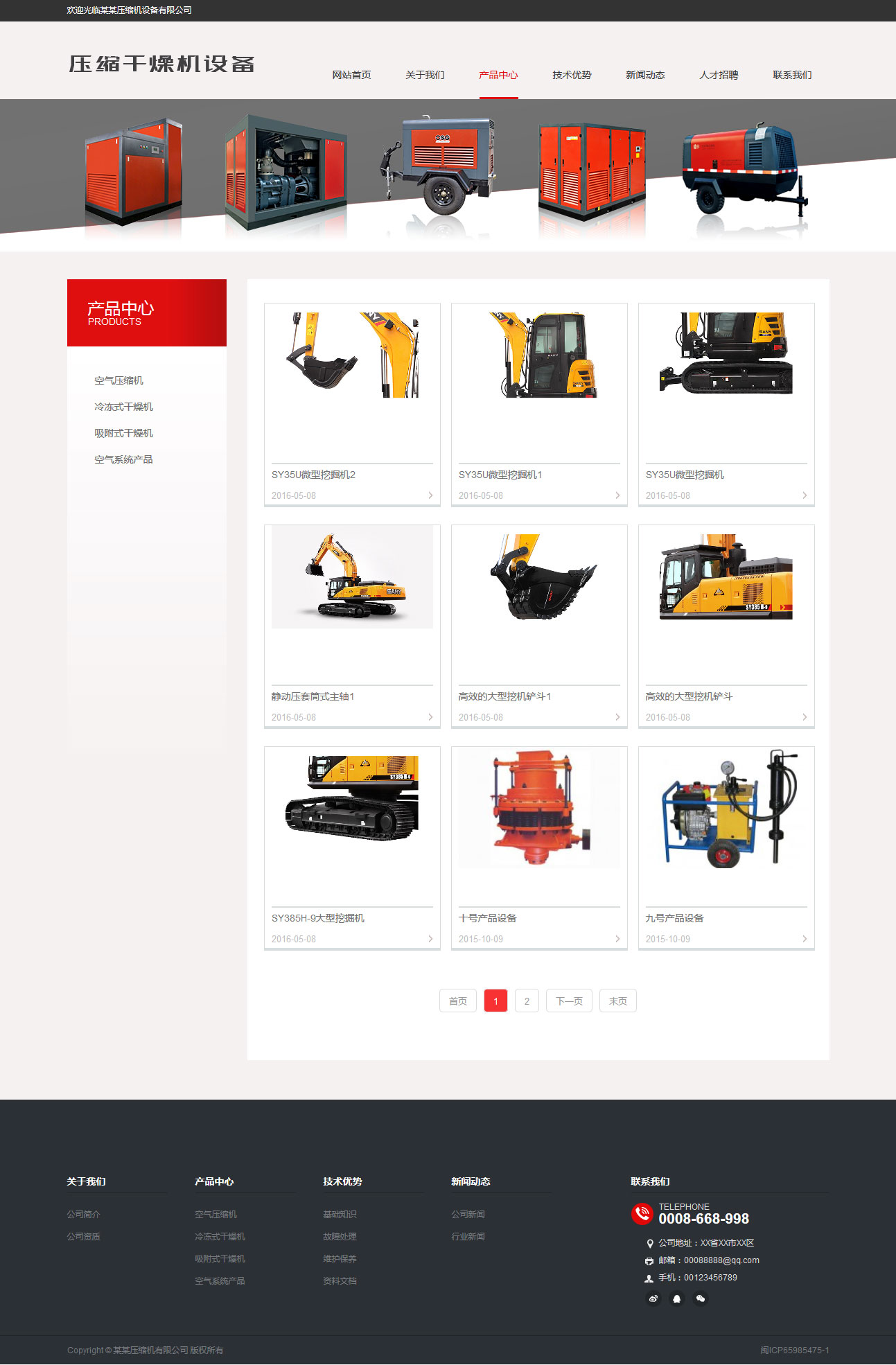Click the printer icon beside 邮箱
Image resolution: width=896 pixels, height=1365 pixels.
649,1261
